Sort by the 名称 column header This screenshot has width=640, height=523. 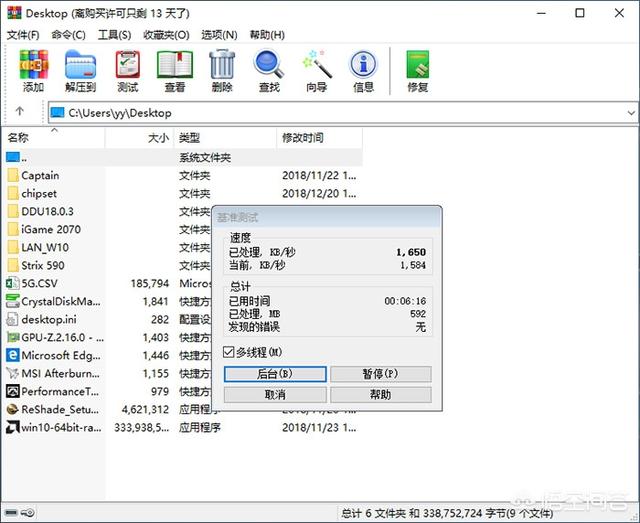53,138
